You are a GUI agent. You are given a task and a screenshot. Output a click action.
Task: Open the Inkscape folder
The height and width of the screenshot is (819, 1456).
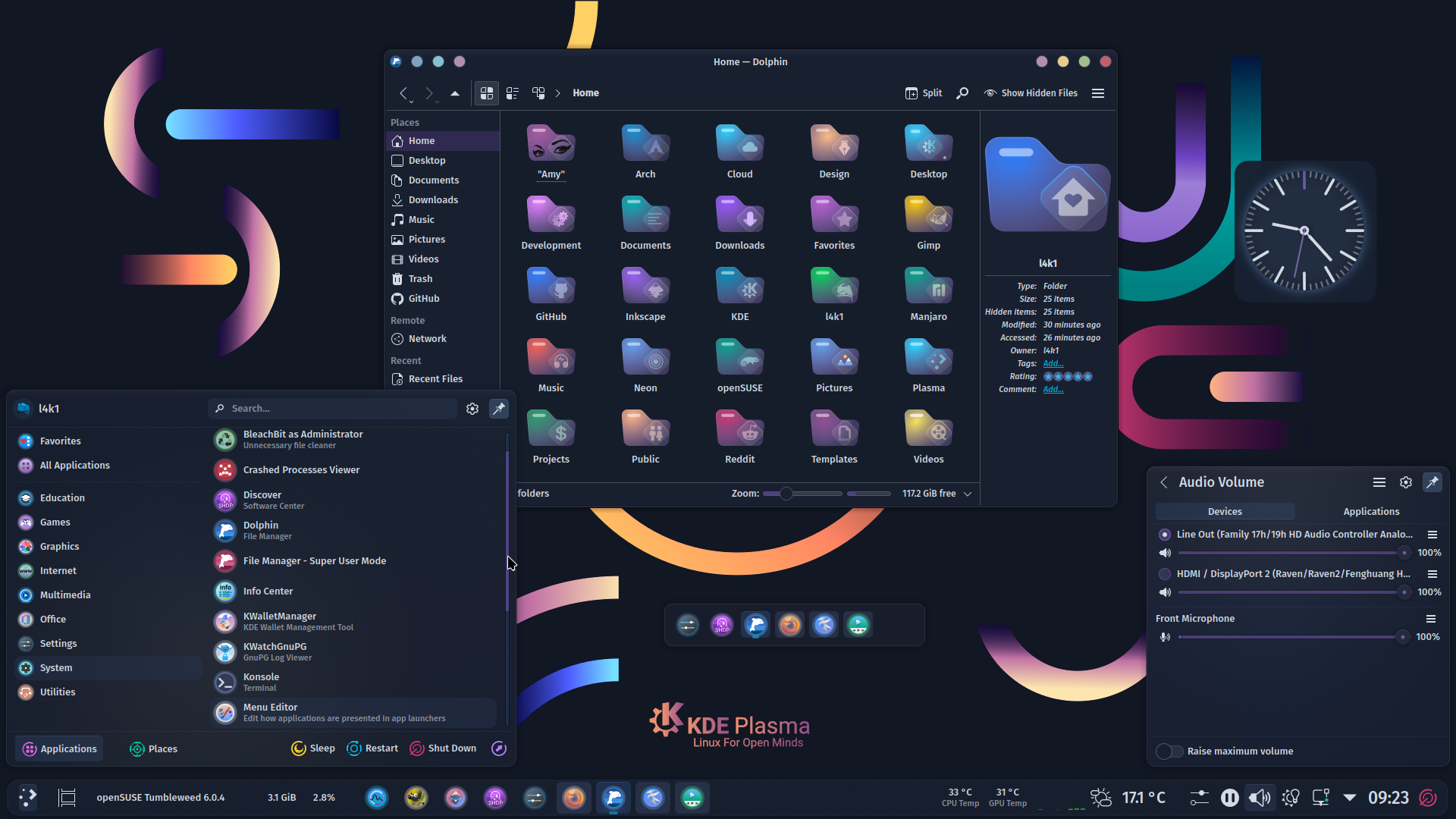click(645, 294)
